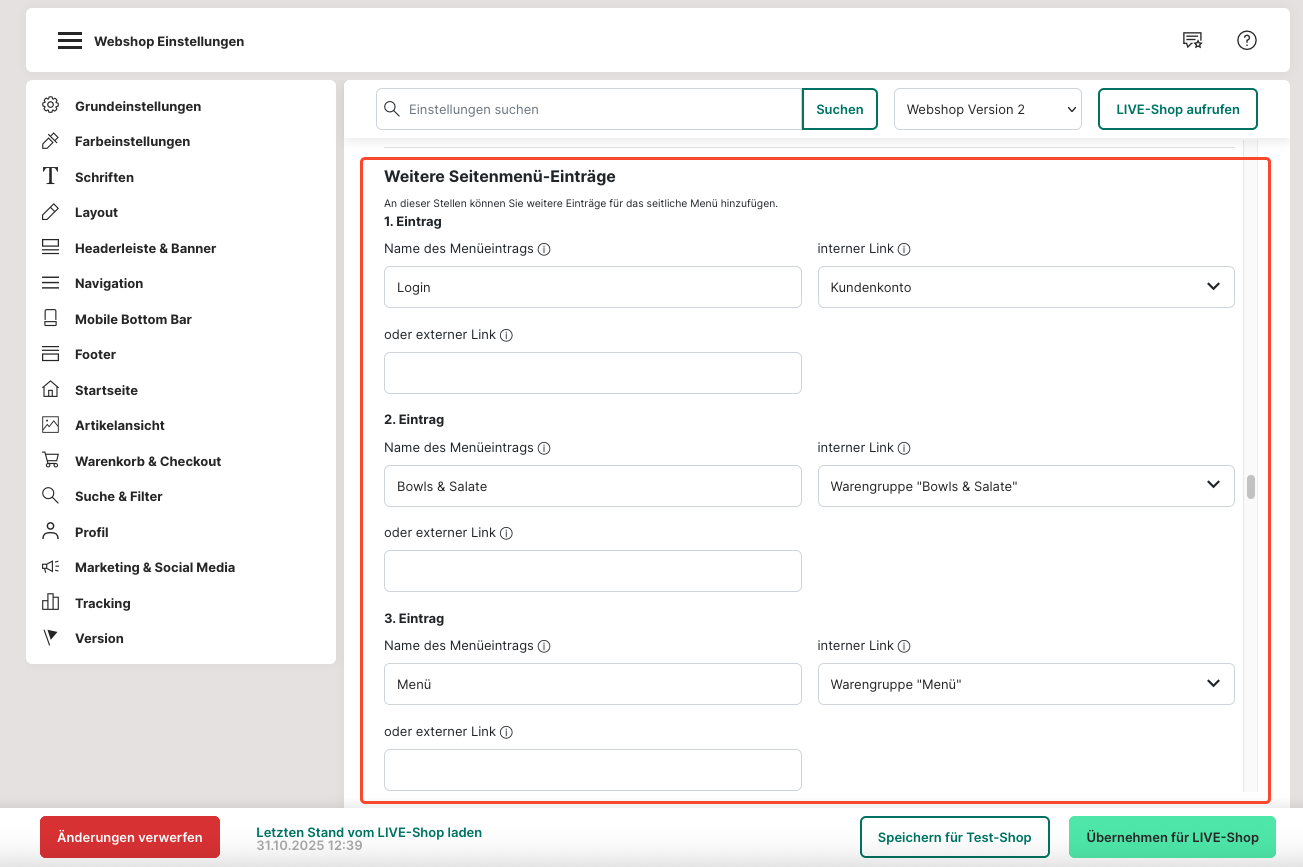Click Letzten Stand vom LIVE-Shop laden
1303x867 pixels.
point(368,832)
